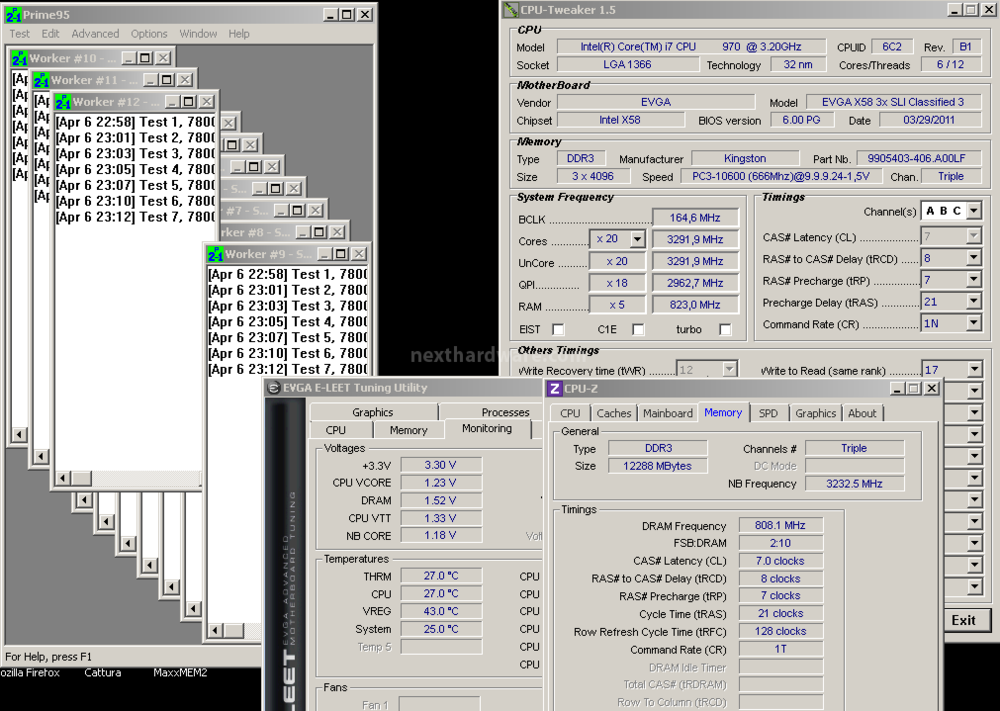Click the Worker #10 scroll-left arrow

point(18,434)
